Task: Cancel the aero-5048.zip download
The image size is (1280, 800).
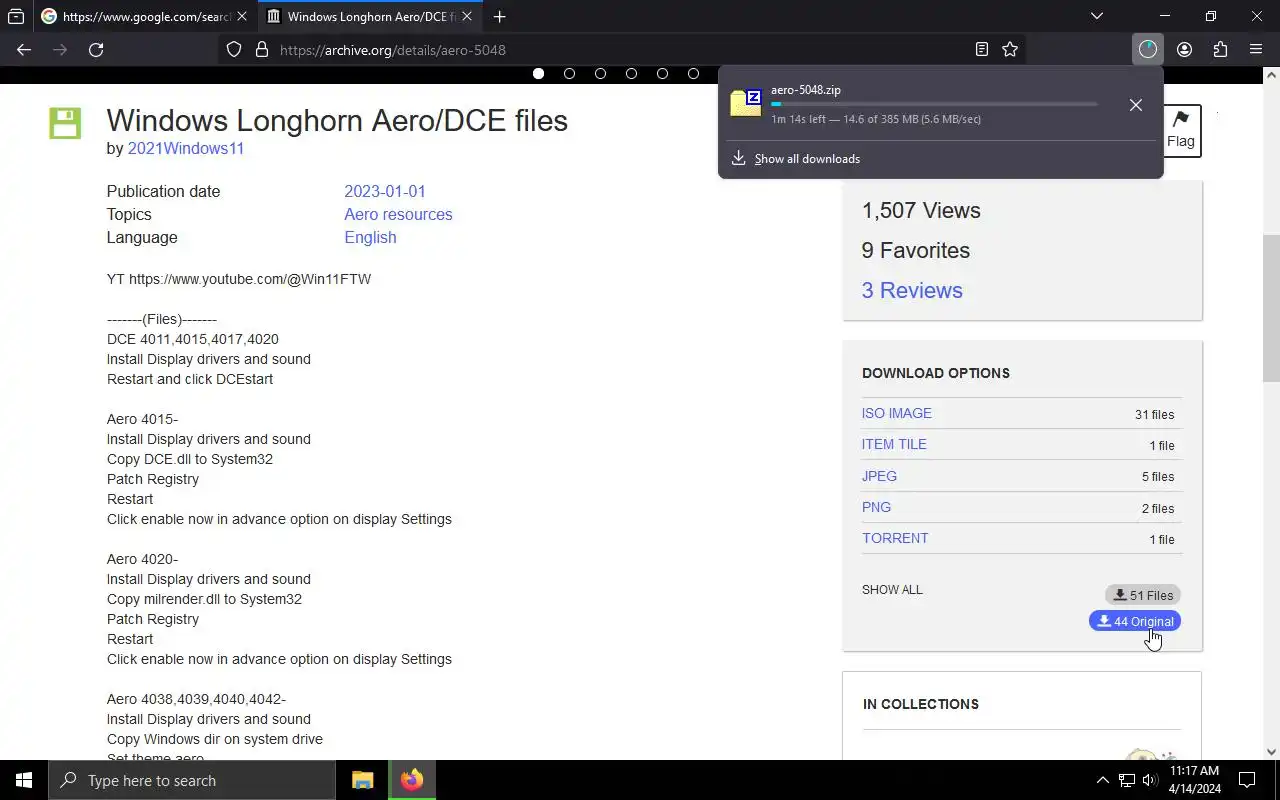Action: [x=1135, y=105]
